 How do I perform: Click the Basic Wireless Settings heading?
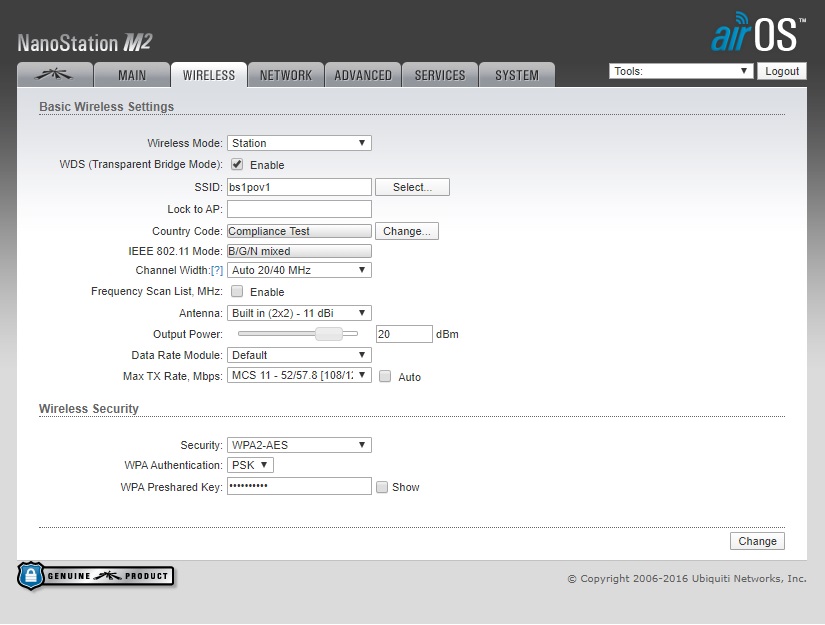pos(106,106)
